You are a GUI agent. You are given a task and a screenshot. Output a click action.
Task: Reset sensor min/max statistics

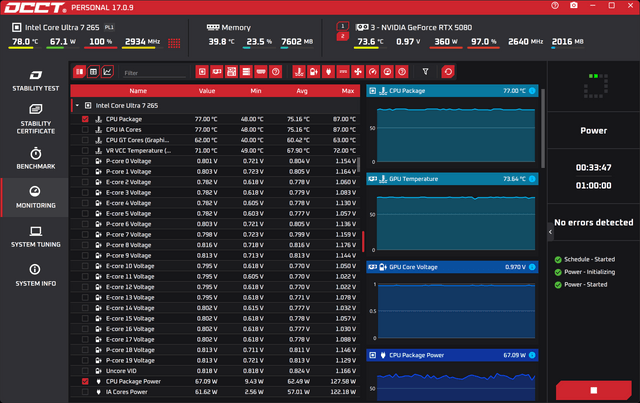(448, 72)
